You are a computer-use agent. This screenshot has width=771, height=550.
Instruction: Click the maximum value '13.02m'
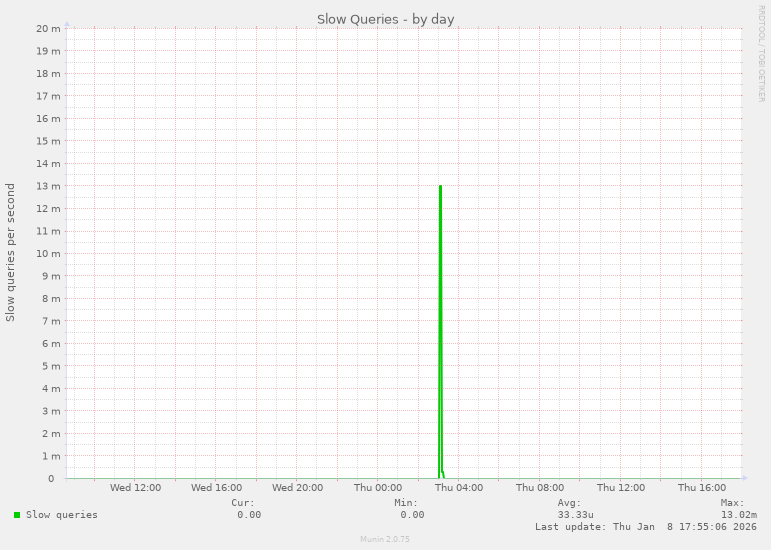click(739, 515)
